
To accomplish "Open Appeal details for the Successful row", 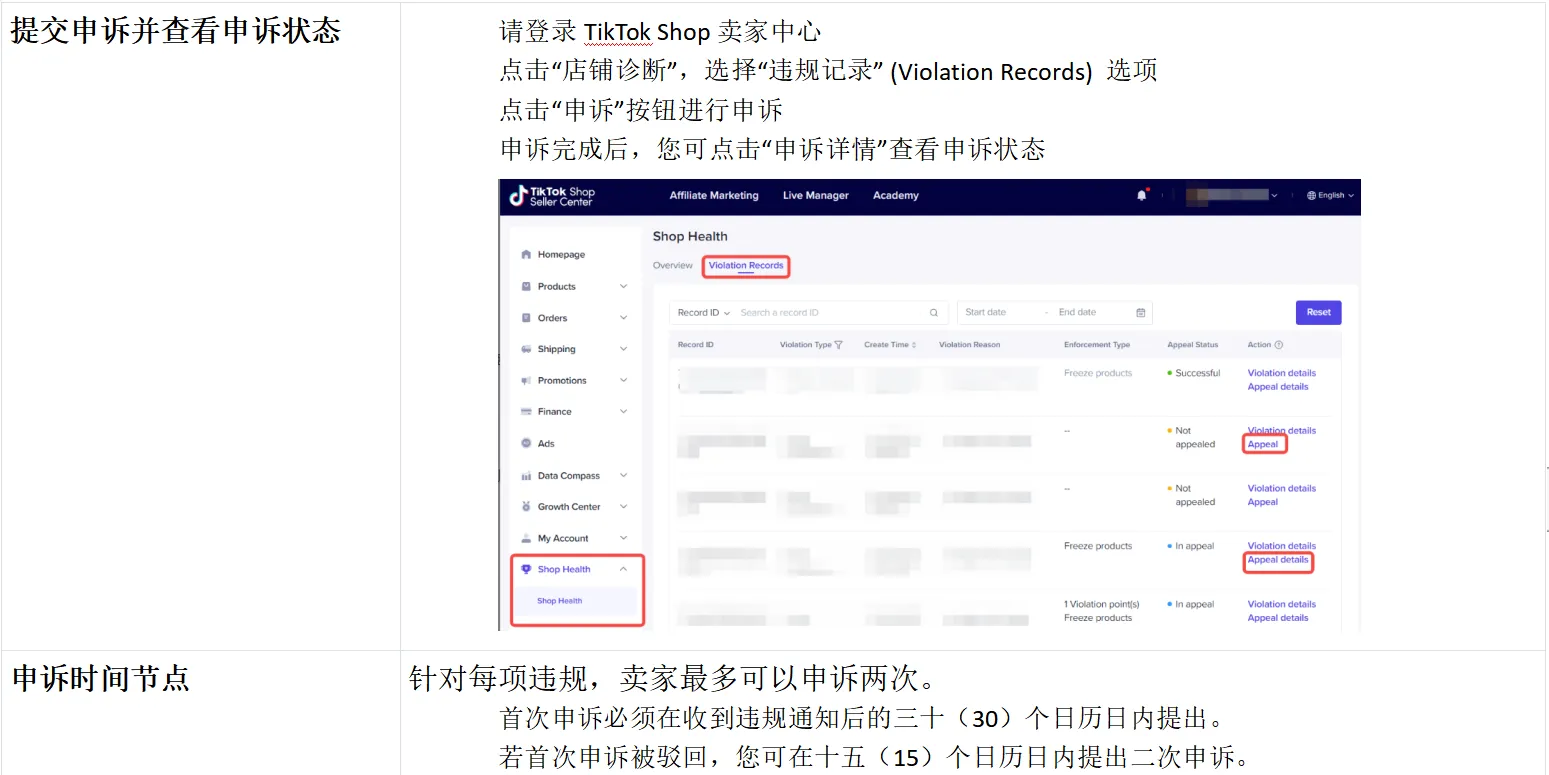I will click(1278, 387).
